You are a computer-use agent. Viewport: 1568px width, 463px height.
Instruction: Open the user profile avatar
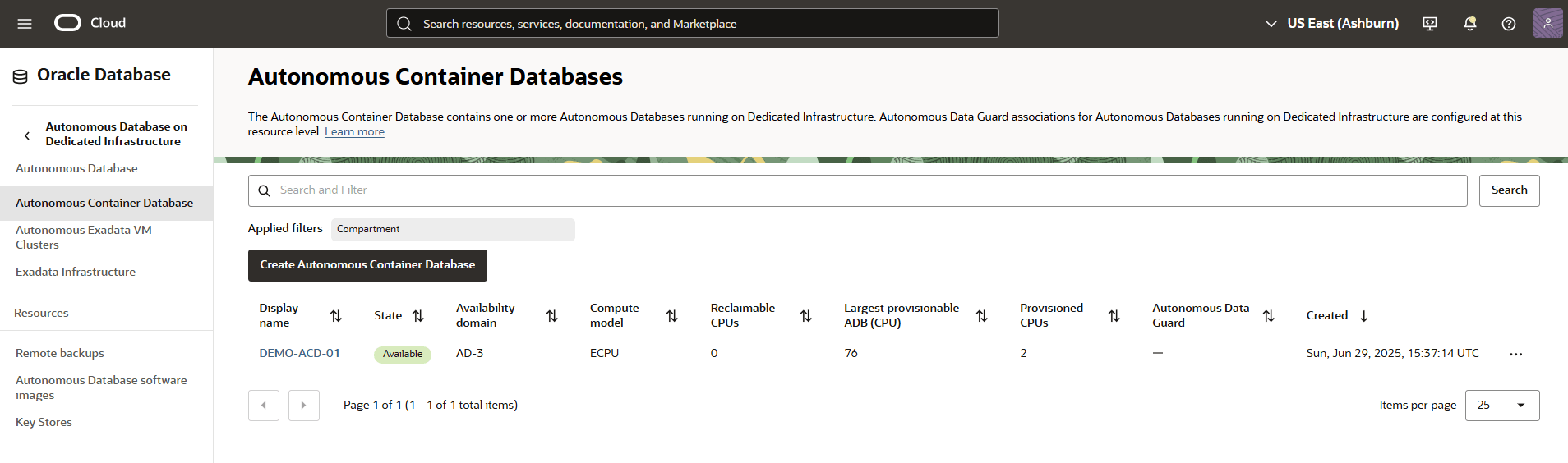(1547, 23)
